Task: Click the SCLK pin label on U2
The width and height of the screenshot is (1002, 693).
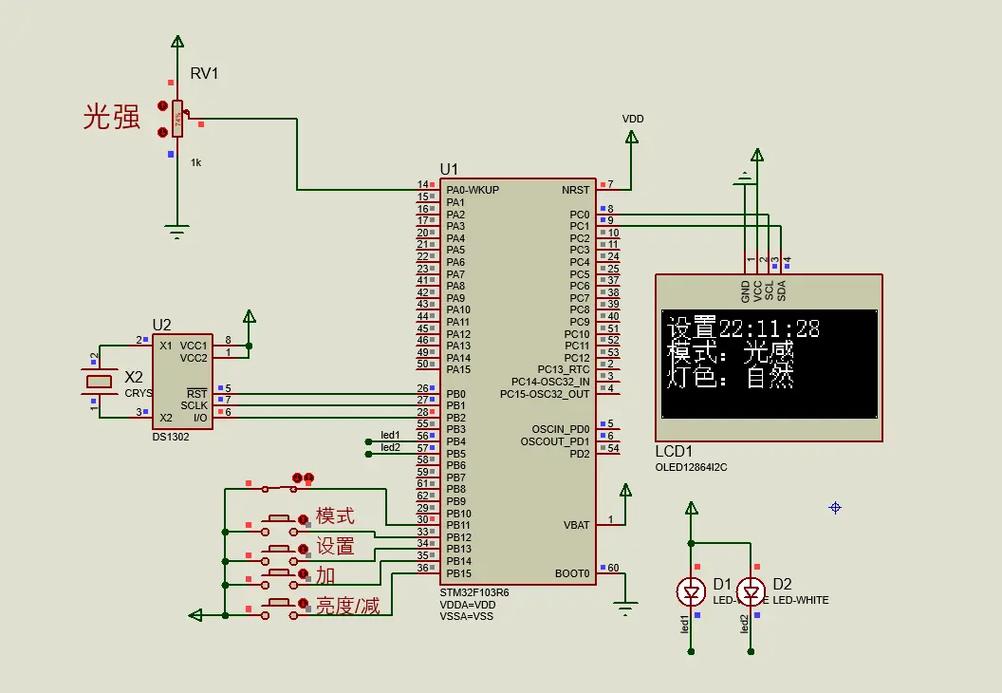Action: (194, 405)
